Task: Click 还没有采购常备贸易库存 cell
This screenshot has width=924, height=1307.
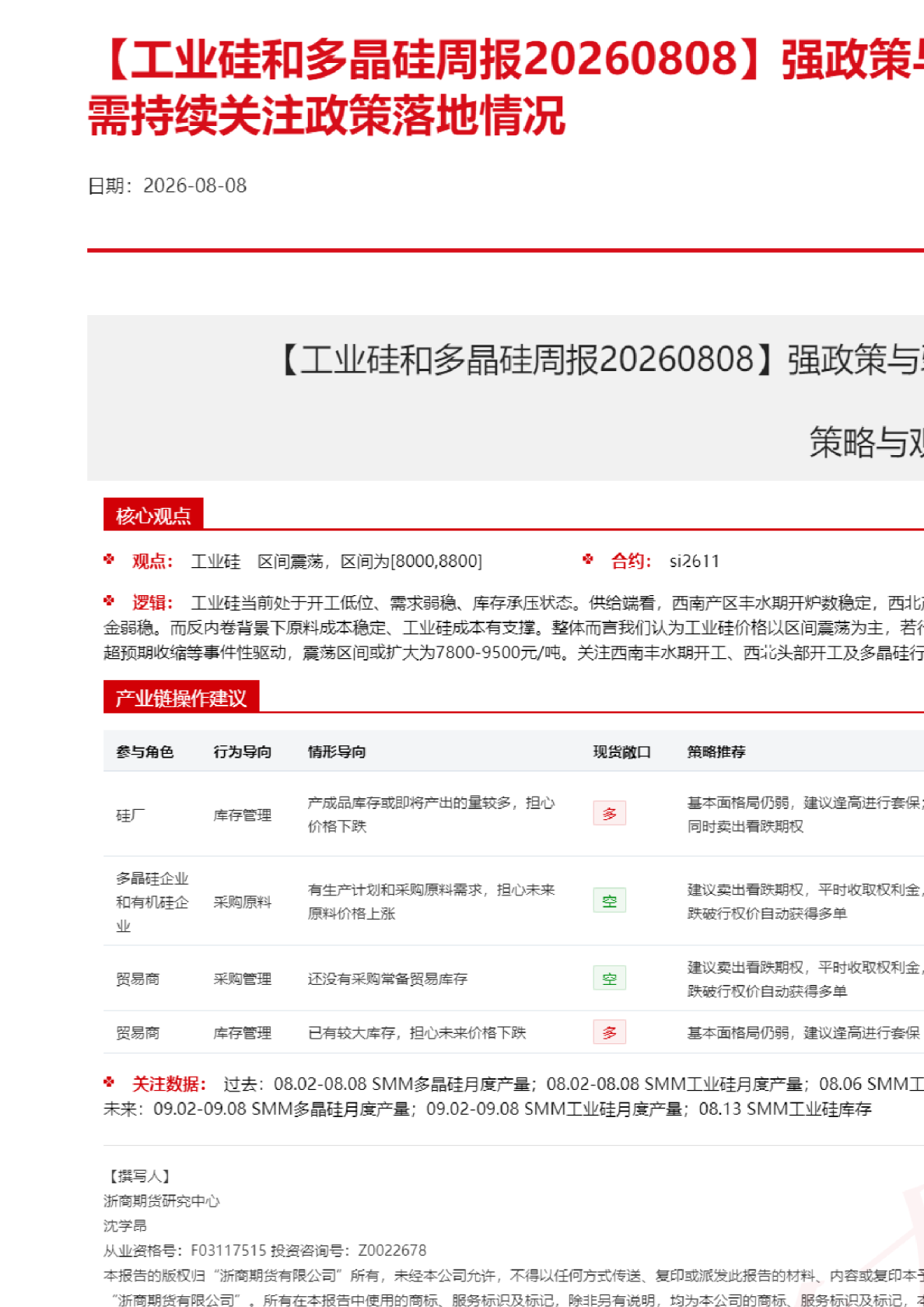Action: [387, 979]
